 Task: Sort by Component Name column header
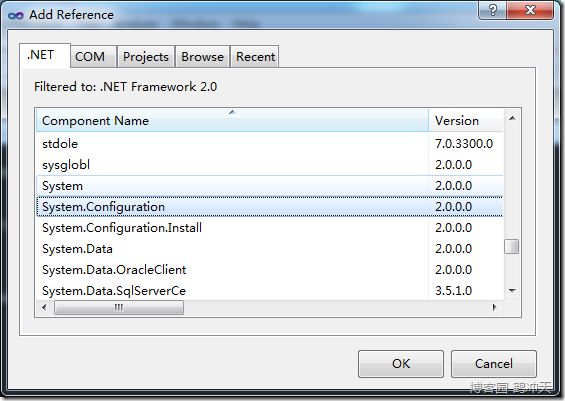click(x=232, y=121)
